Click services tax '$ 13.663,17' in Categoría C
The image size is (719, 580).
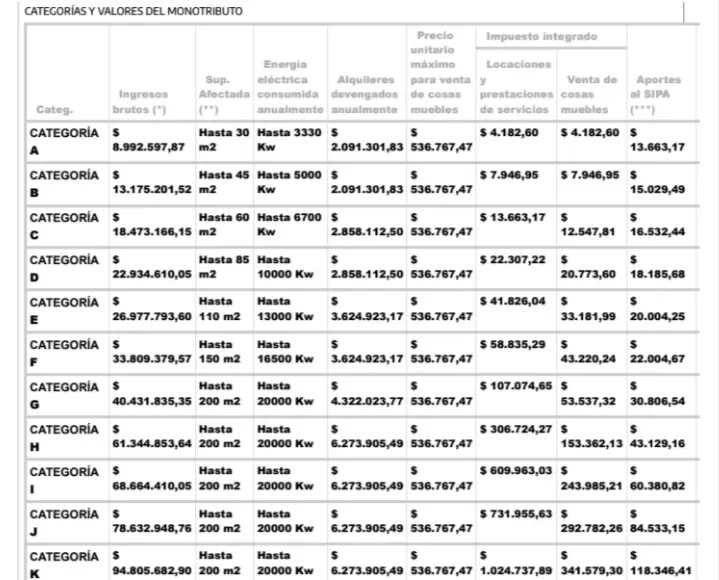pos(513,217)
